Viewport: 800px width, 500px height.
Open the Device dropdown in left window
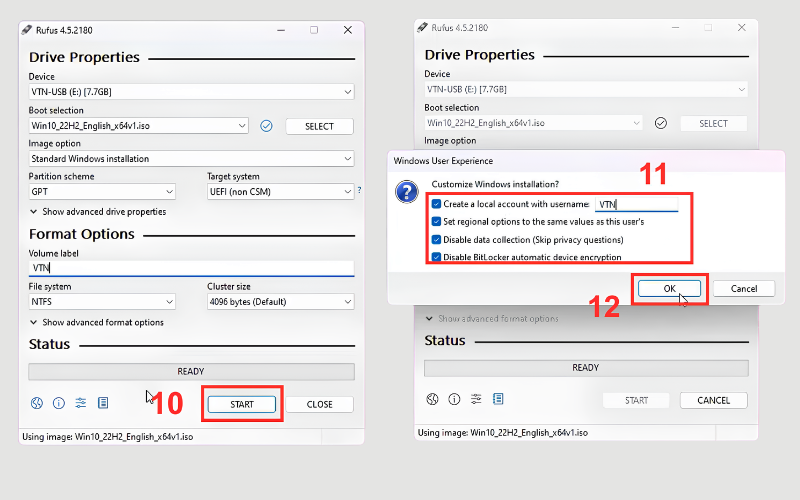pyautogui.click(x=191, y=92)
